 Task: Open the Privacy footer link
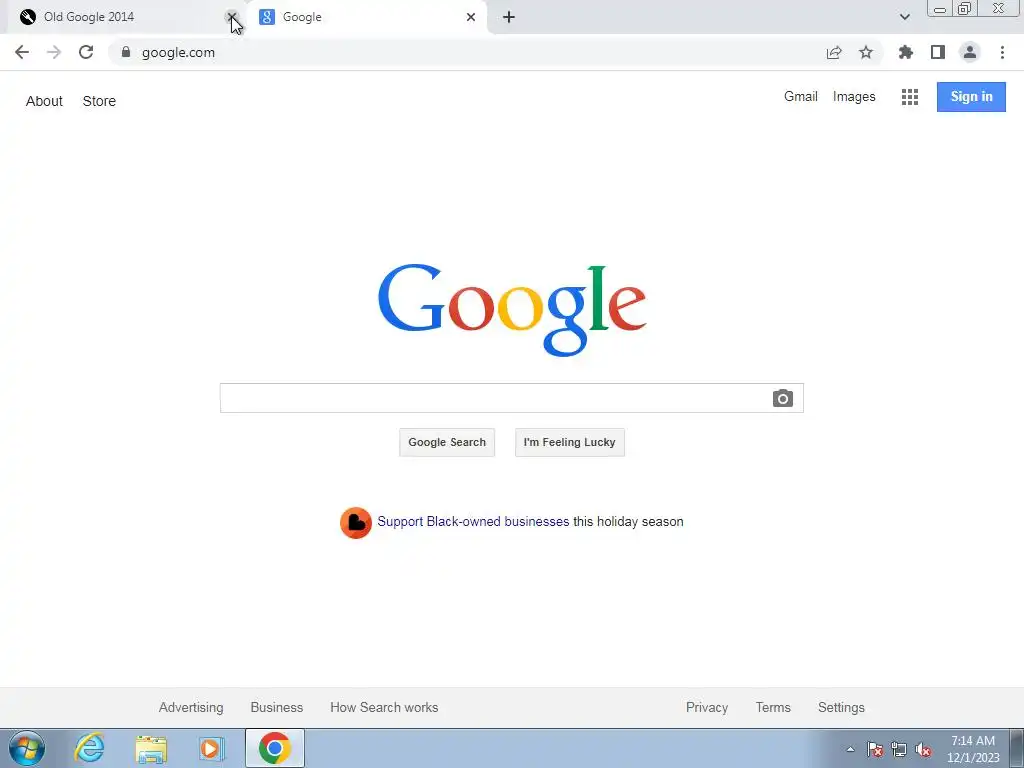point(707,707)
